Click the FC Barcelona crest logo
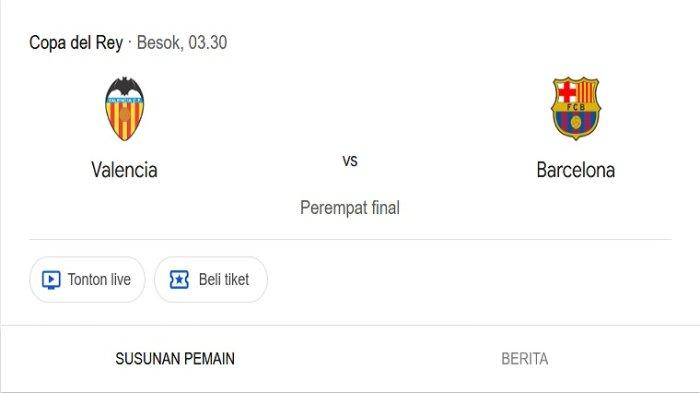This screenshot has height=393, width=700. (x=576, y=109)
